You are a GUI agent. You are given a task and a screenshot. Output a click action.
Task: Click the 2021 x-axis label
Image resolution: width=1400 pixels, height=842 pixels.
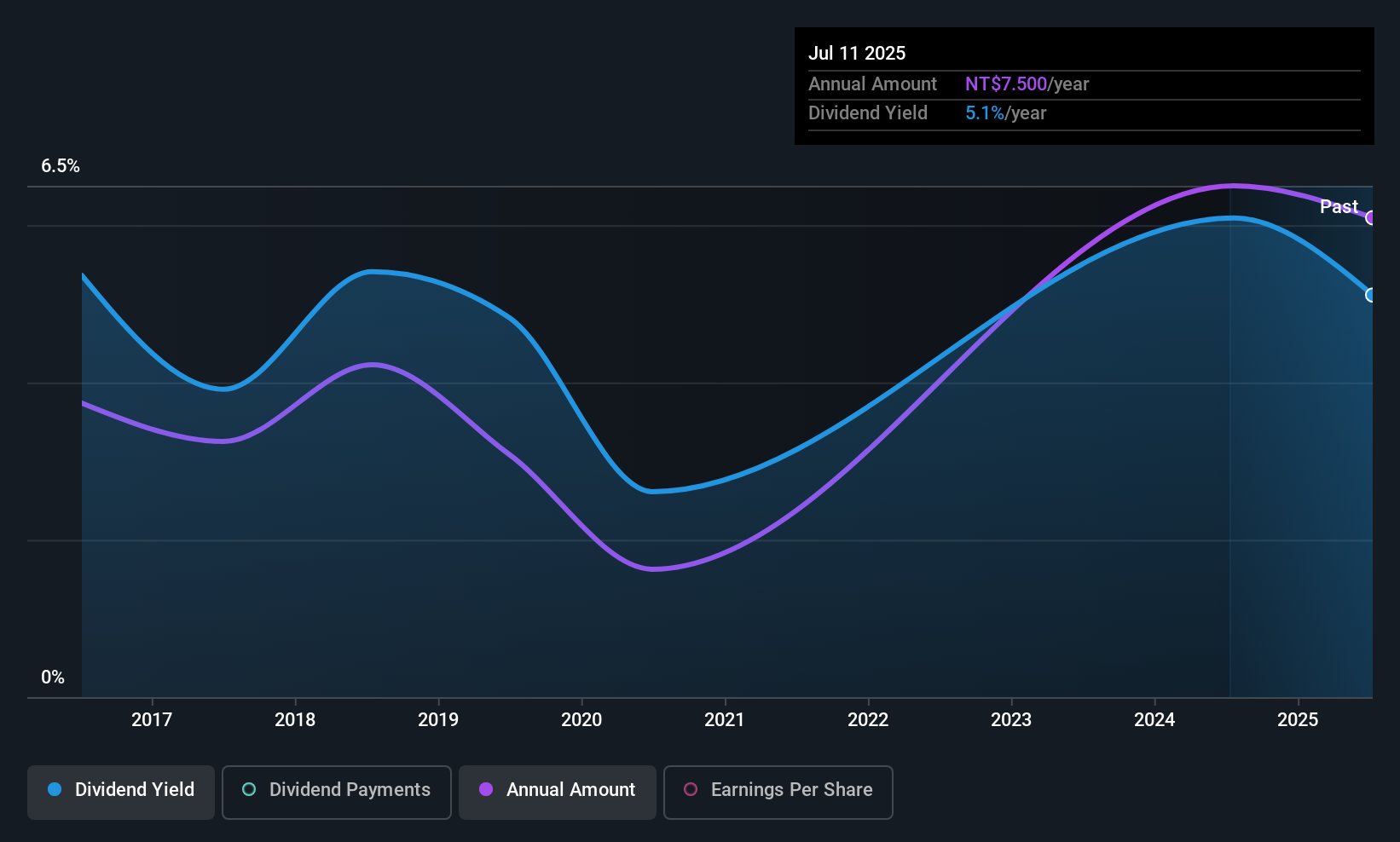pyautogui.click(x=725, y=719)
